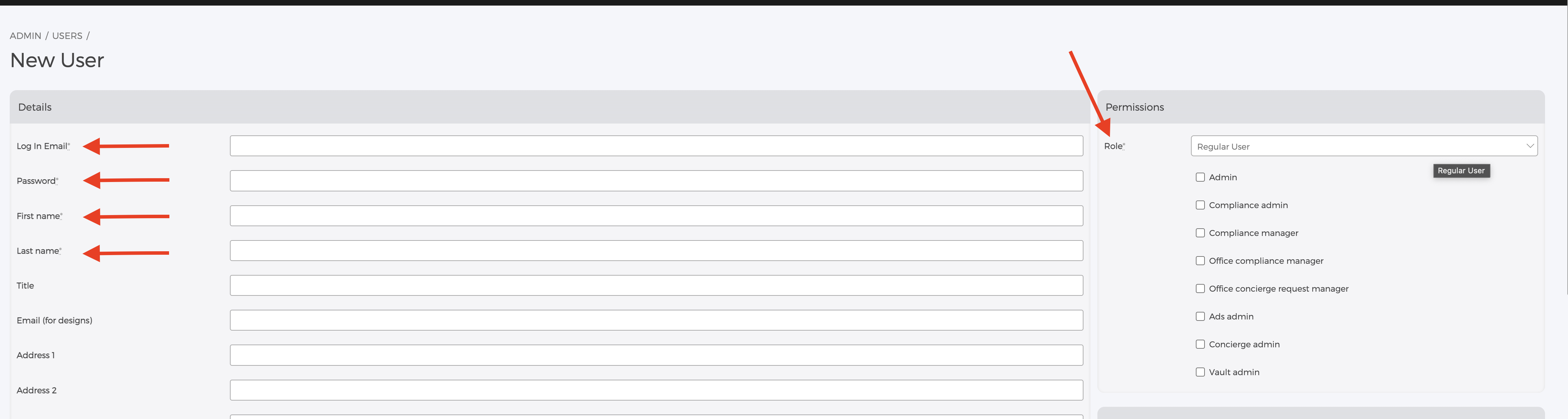The height and width of the screenshot is (419, 1568).
Task: Focus the Title input field
Action: [656, 286]
